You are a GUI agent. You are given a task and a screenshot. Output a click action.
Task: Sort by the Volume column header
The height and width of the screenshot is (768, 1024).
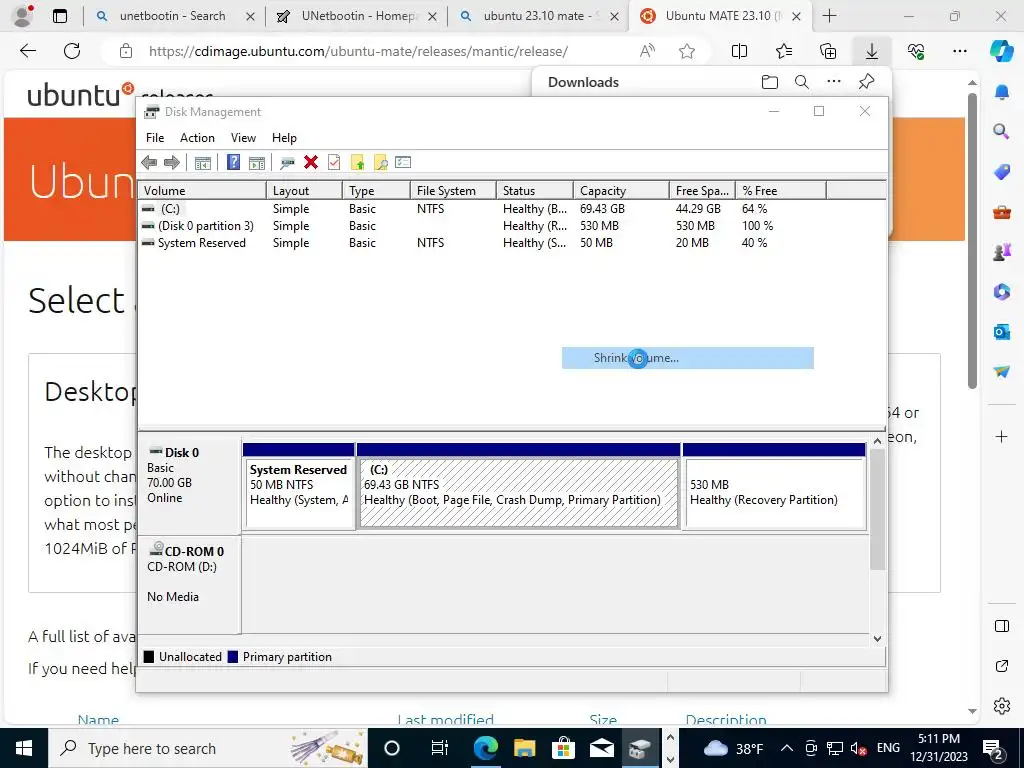point(202,191)
